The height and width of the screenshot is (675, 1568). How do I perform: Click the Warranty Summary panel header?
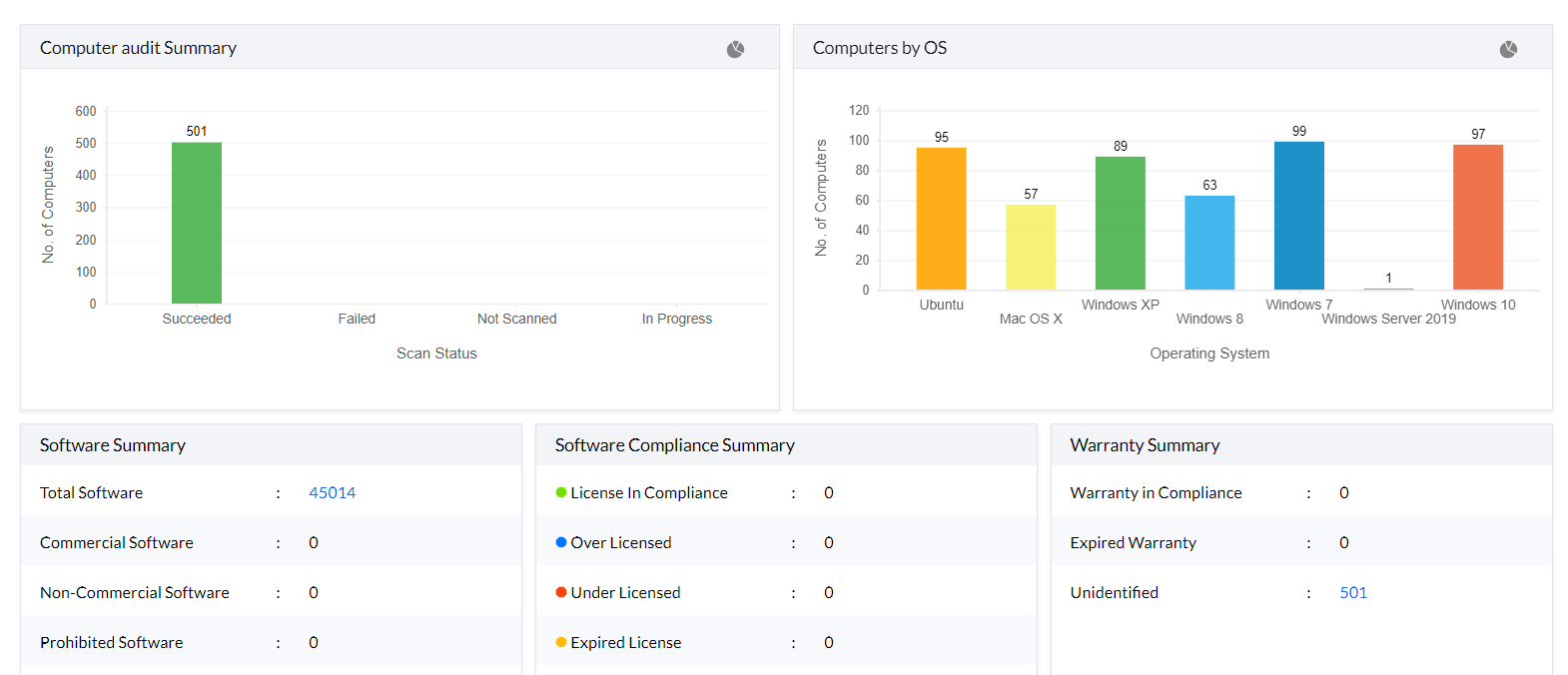pyautogui.click(x=1145, y=445)
